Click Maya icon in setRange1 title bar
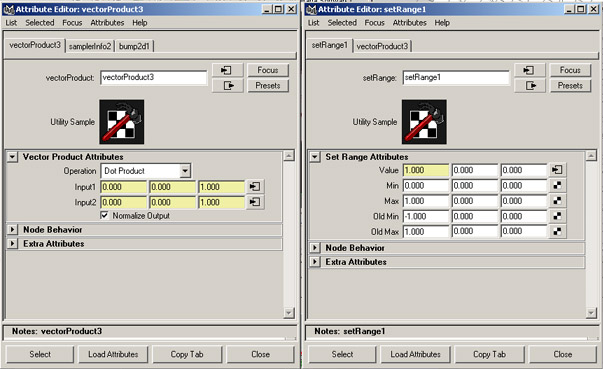This screenshot has height=369, width=603. [x=311, y=9]
